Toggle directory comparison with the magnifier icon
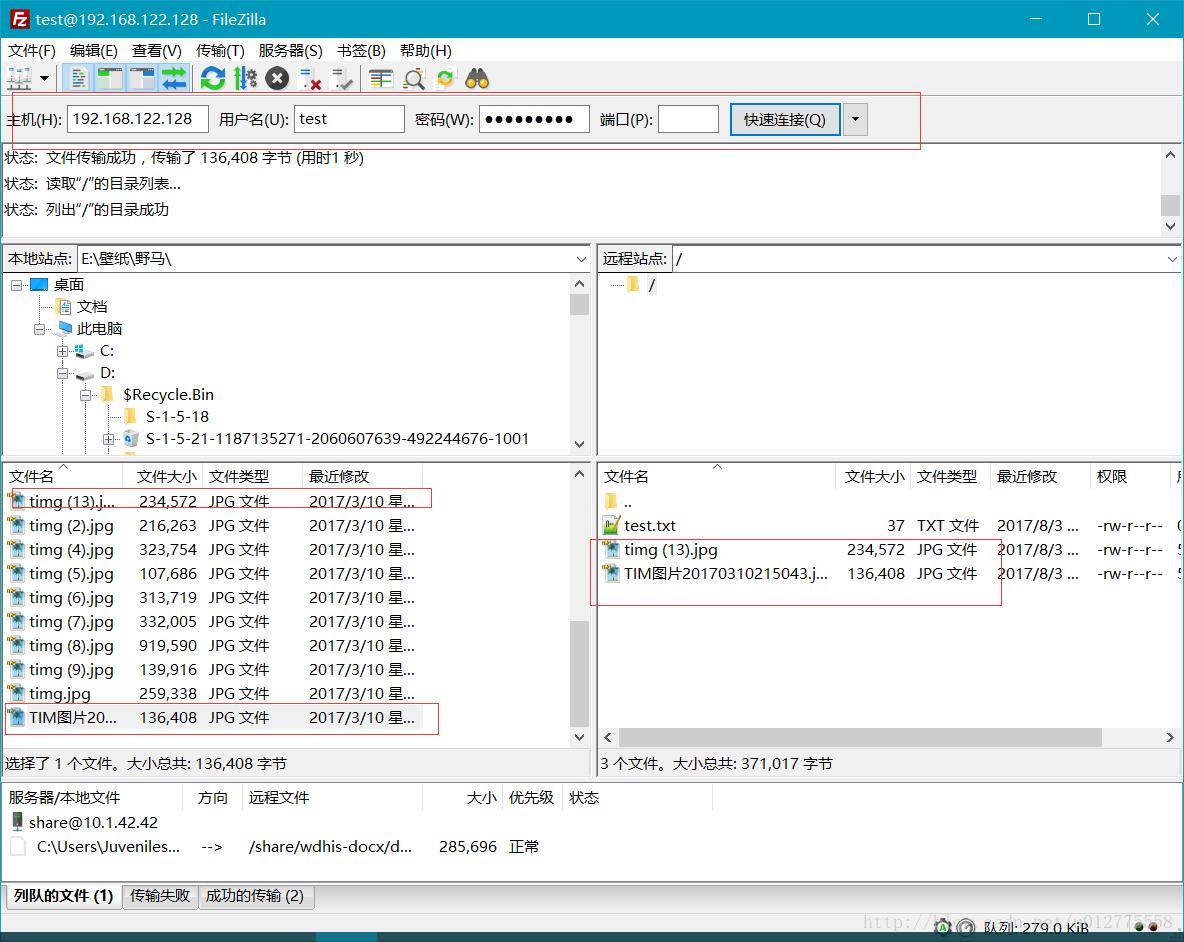Image resolution: width=1184 pixels, height=942 pixels. (x=414, y=78)
